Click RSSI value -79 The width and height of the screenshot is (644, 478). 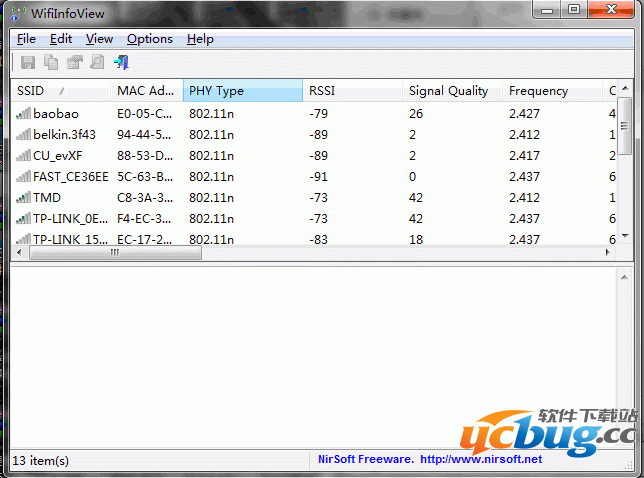(318, 113)
